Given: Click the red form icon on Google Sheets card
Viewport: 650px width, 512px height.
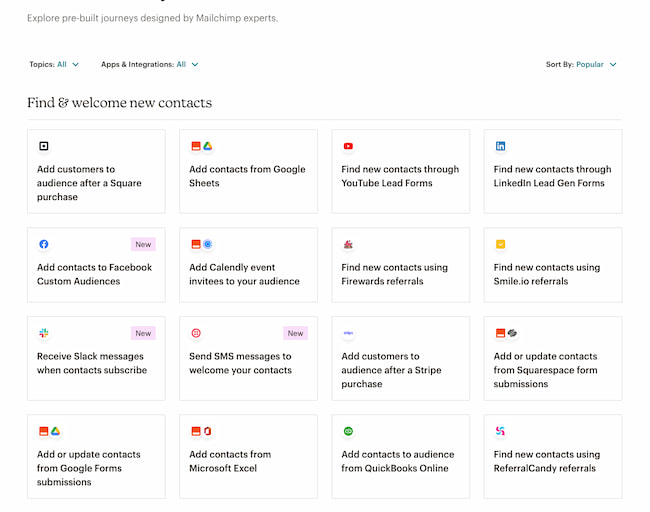Looking at the screenshot, I should [196, 146].
